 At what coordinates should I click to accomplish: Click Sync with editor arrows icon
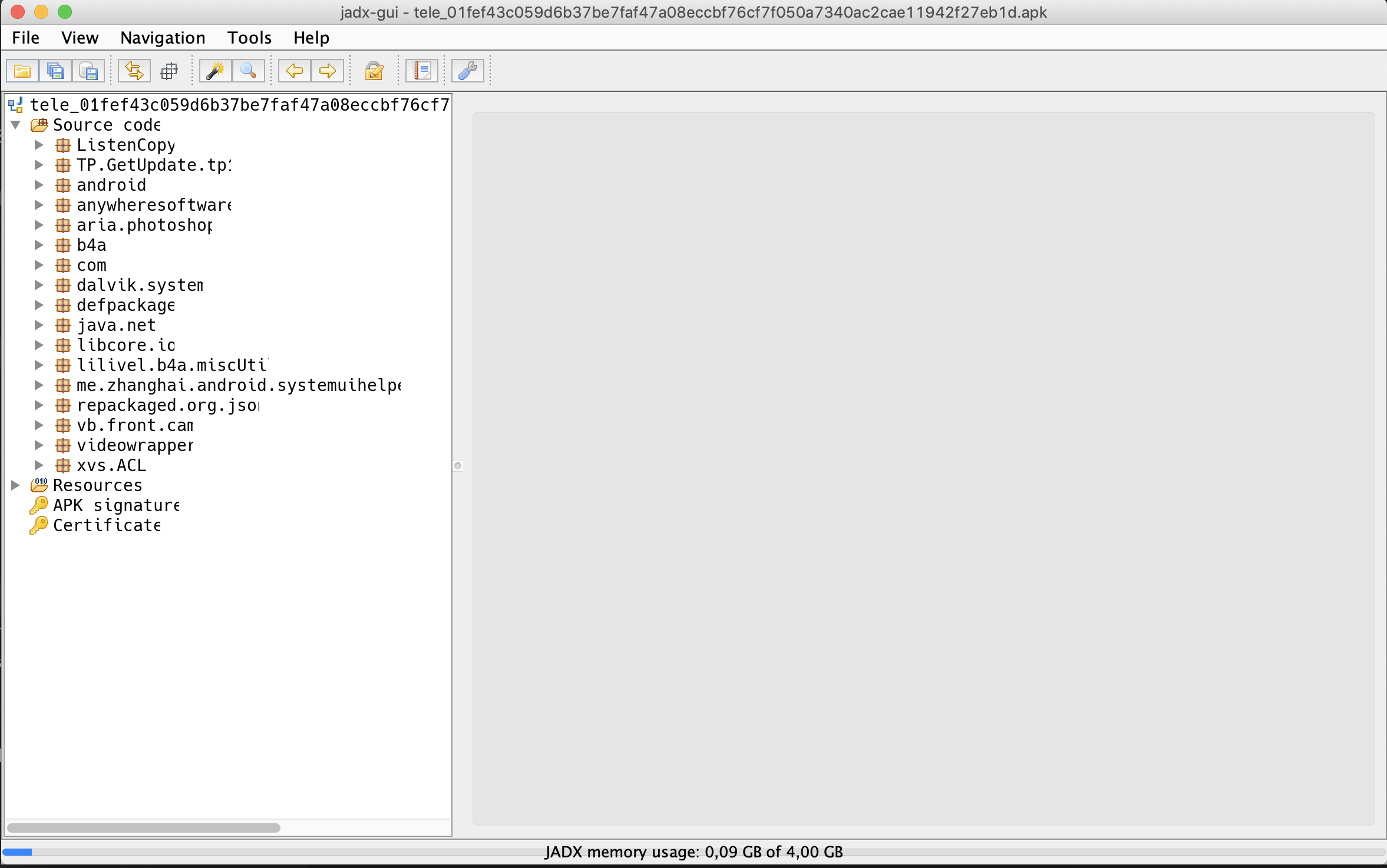(x=134, y=71)
